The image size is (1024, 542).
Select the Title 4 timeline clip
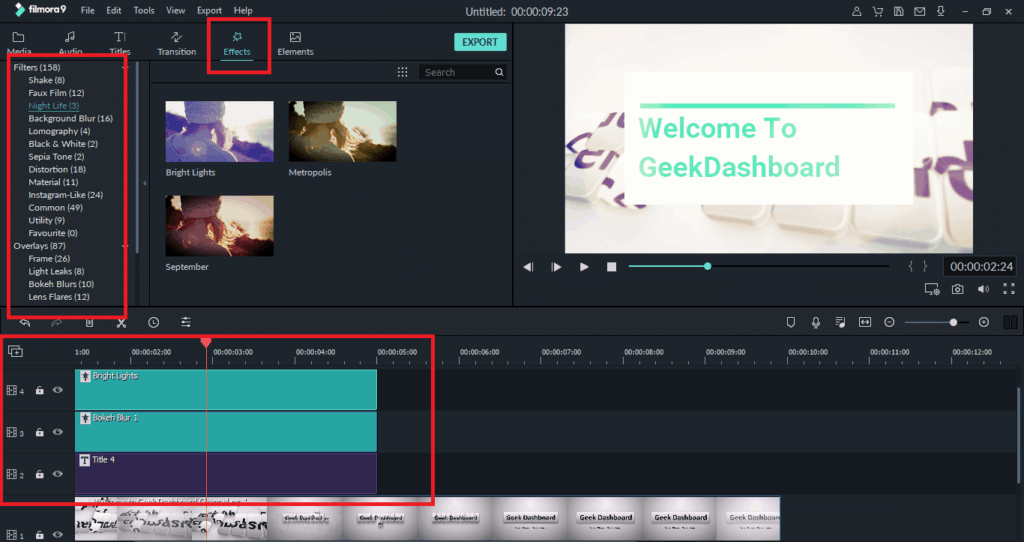226,473
